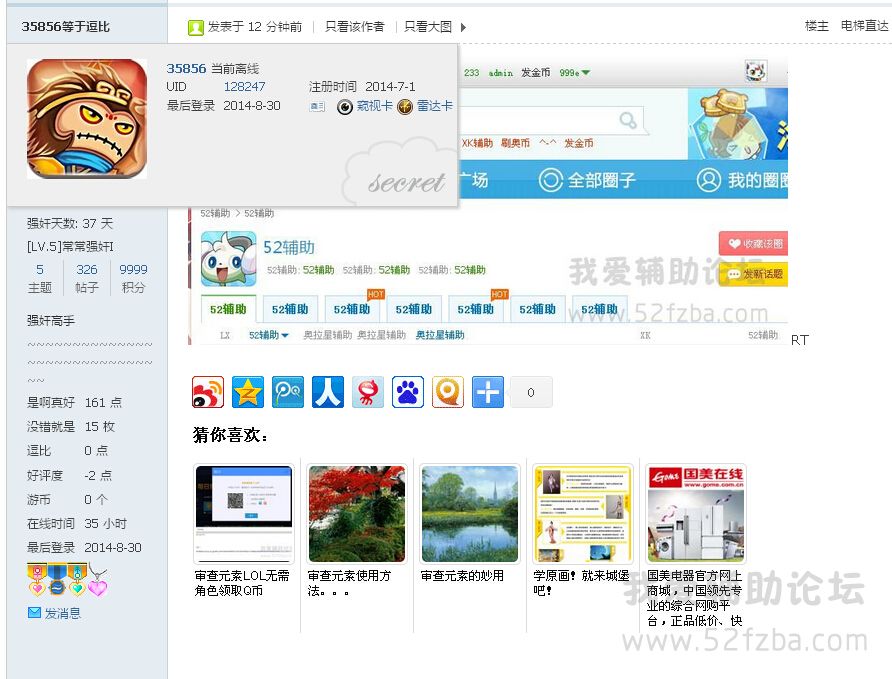892x679 pixels.
Task: Open the 学原画 ad thumbnail
Action: pos(583,513)
